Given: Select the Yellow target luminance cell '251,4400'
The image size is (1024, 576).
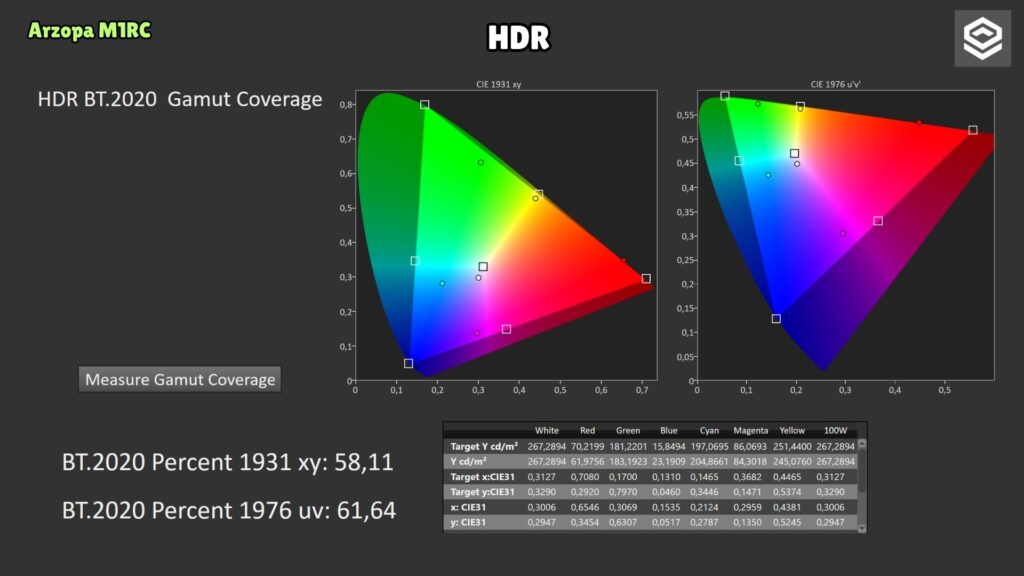Looking at the screenshot, I should pyautogui.click(x=792, y=446).
